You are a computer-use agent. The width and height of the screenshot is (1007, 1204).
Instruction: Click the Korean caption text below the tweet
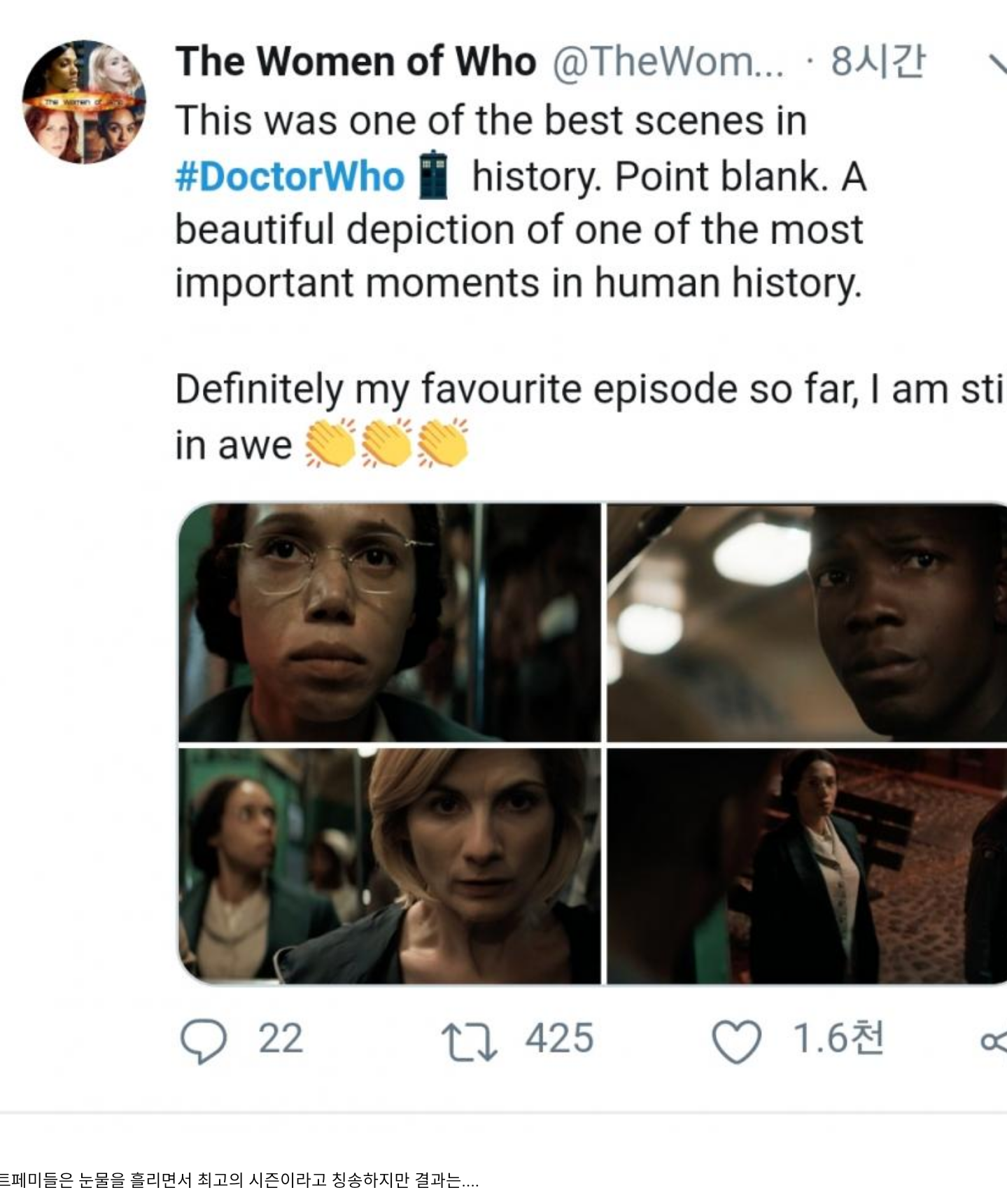coord(239,1180)
